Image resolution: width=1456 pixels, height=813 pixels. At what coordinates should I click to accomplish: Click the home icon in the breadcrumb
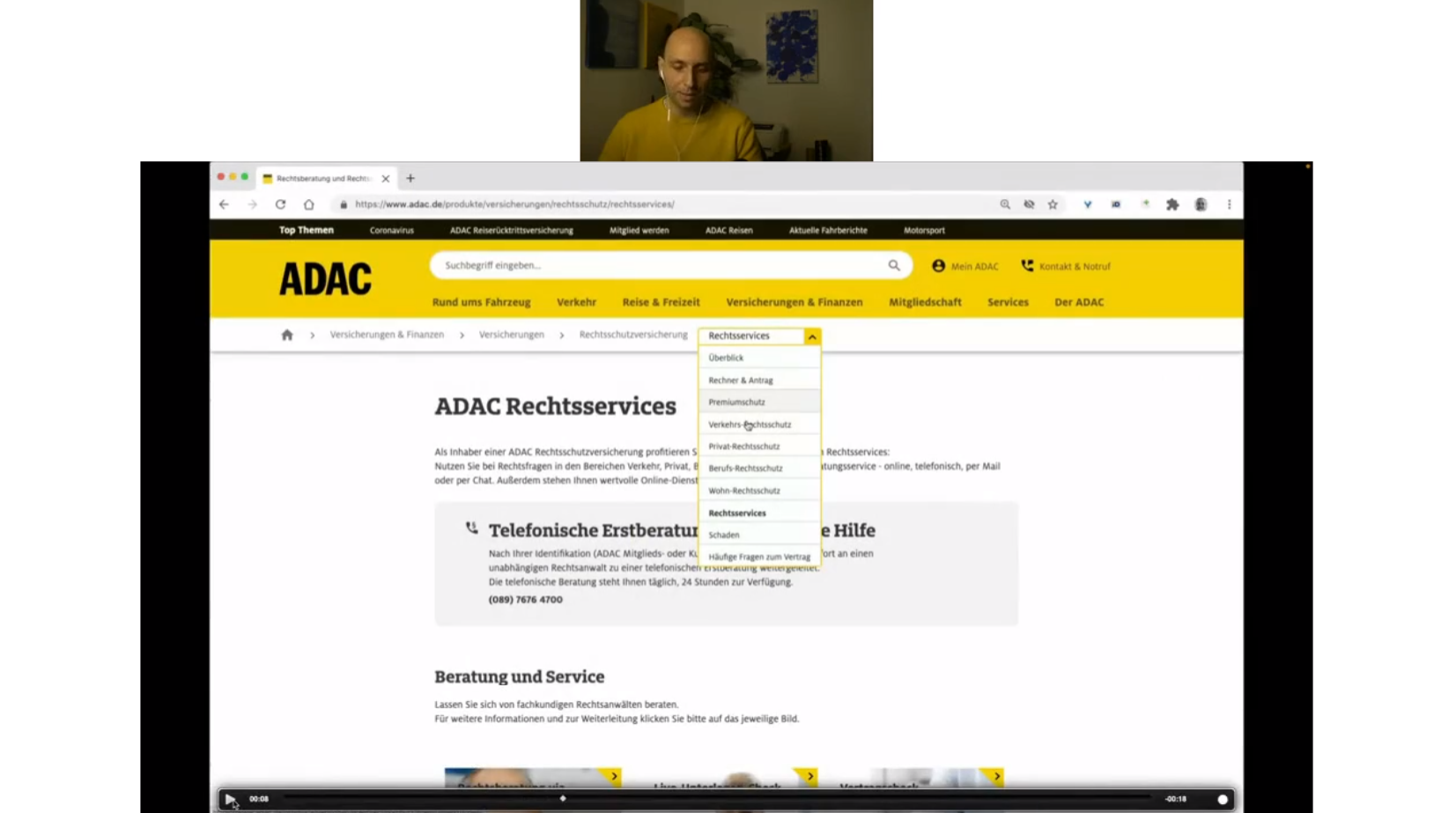pos(286,335)
